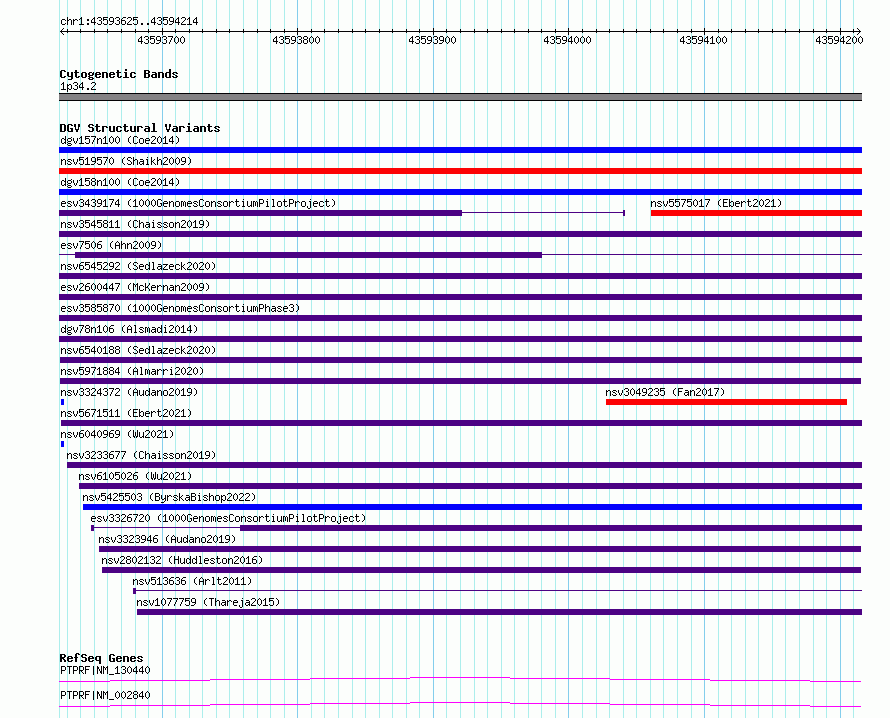The height and width of the screenshot is (718, 890).
Task: Click ruler position 43594100
Action: click(703, 40)
